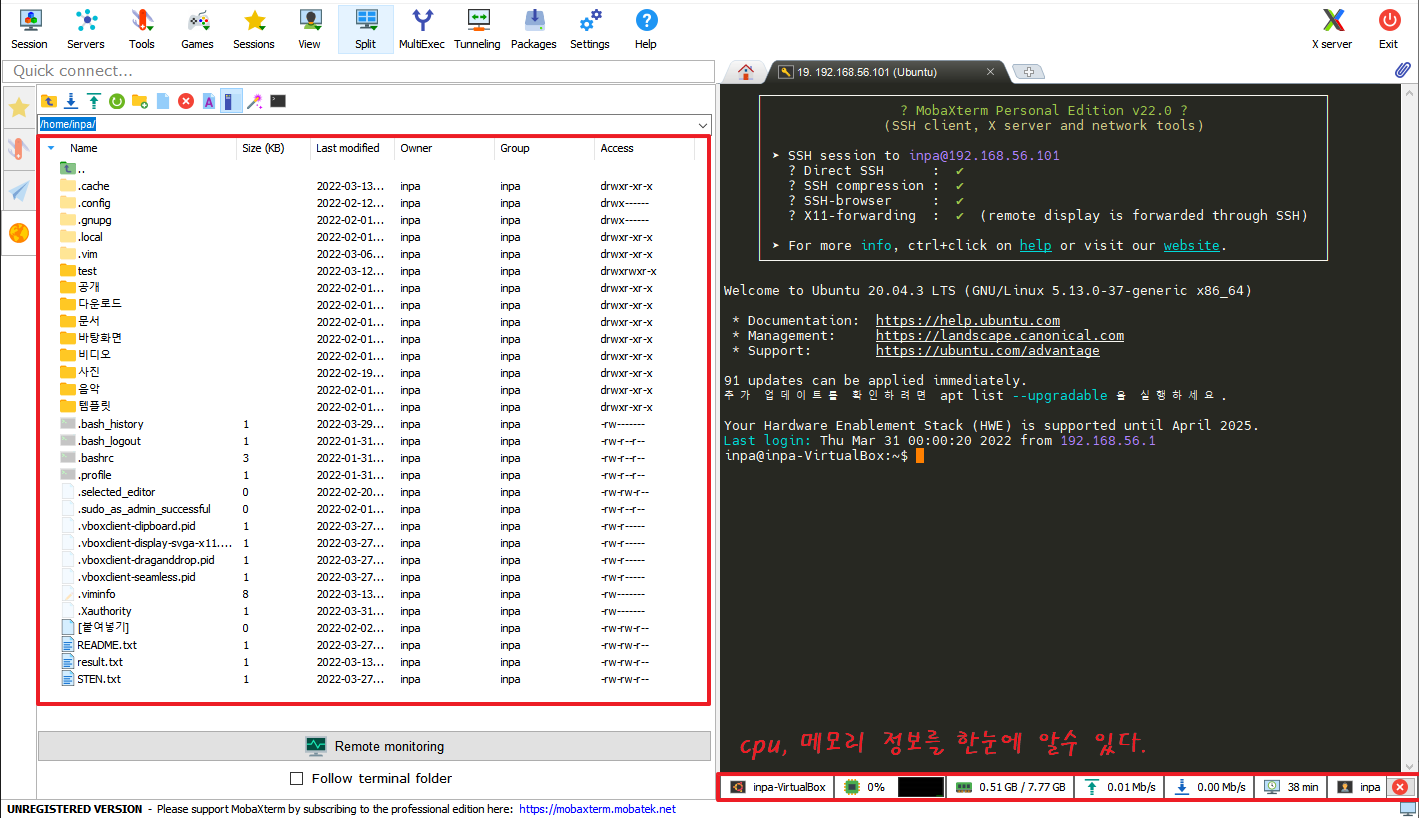Go to parent folder in SFTP toolbar
The image size is (1419, 818).
49,101
